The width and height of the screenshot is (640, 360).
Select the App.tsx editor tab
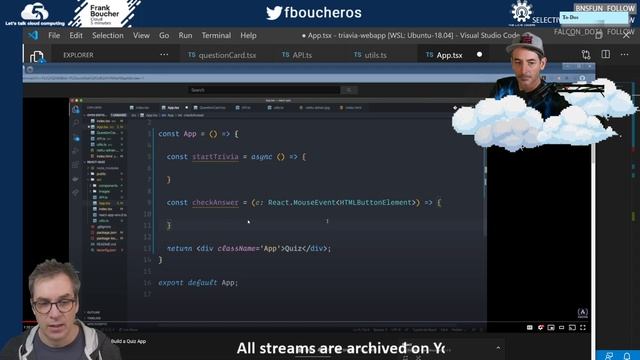tap(449, 55)
